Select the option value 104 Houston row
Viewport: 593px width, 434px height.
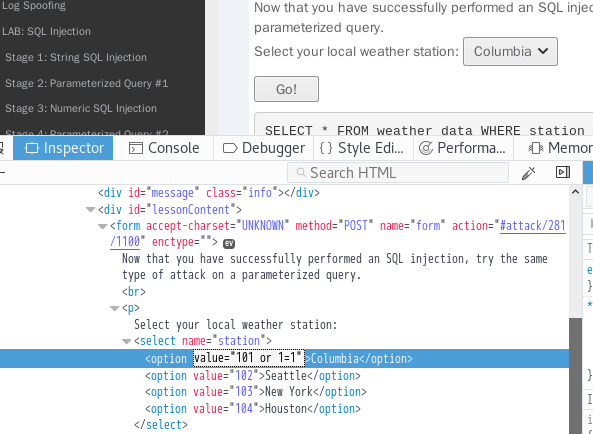253,409
